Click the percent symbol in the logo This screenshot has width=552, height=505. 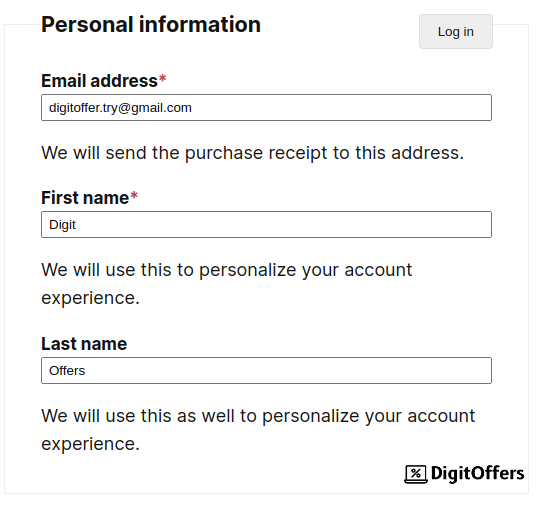pos(416,473)
